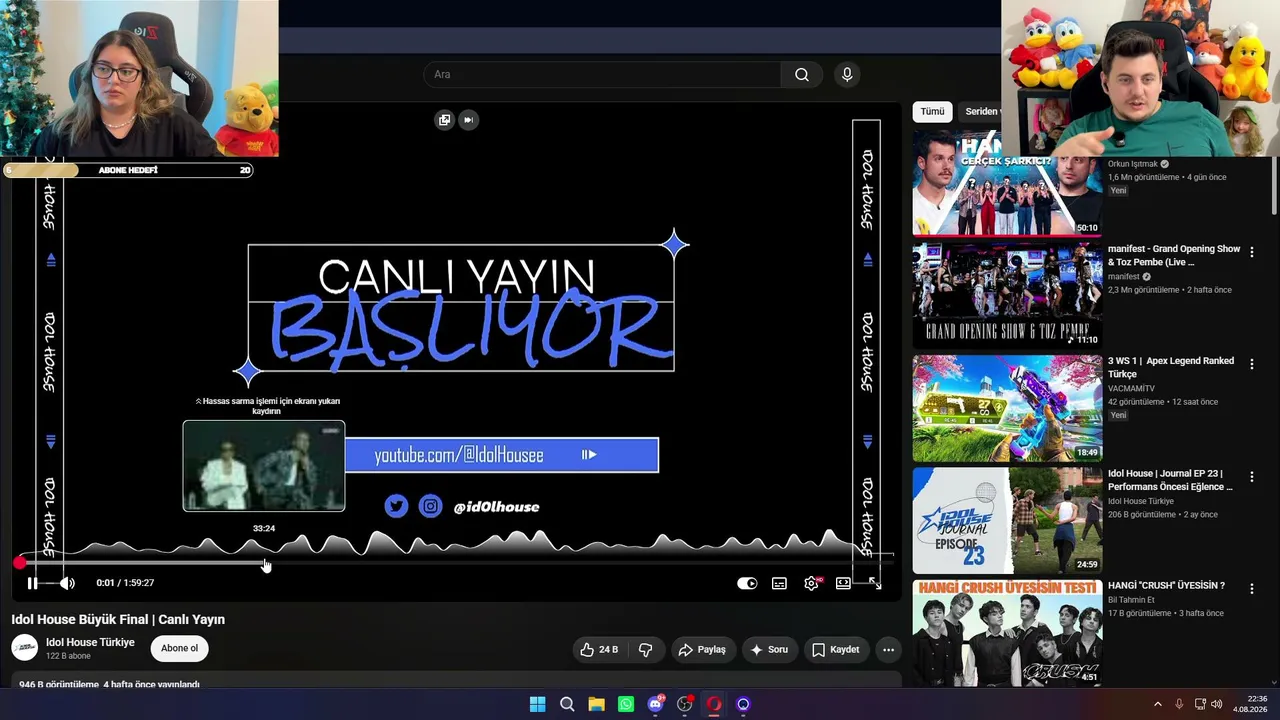Open network settings from the system tray
The height and width of the screenshot is (720, 1280).
pos(1200,704)
